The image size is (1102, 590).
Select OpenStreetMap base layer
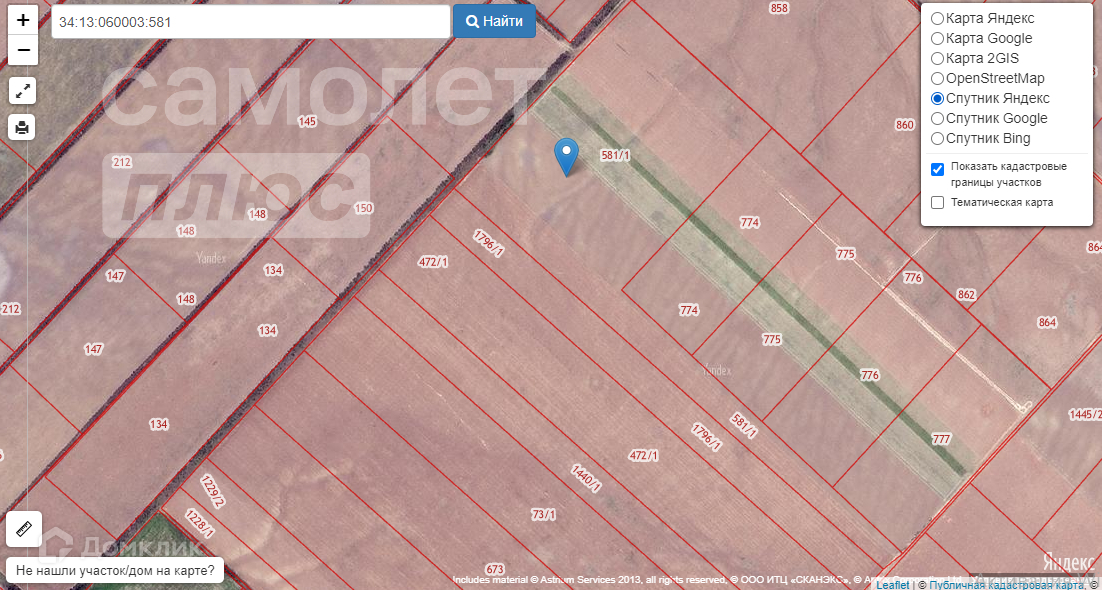[937, 79]
